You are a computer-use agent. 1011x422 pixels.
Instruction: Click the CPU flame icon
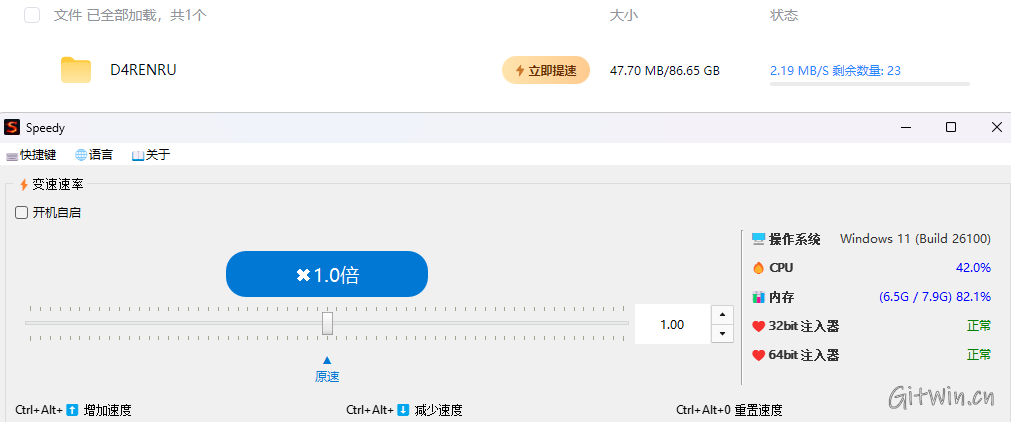tap(758, 268)
